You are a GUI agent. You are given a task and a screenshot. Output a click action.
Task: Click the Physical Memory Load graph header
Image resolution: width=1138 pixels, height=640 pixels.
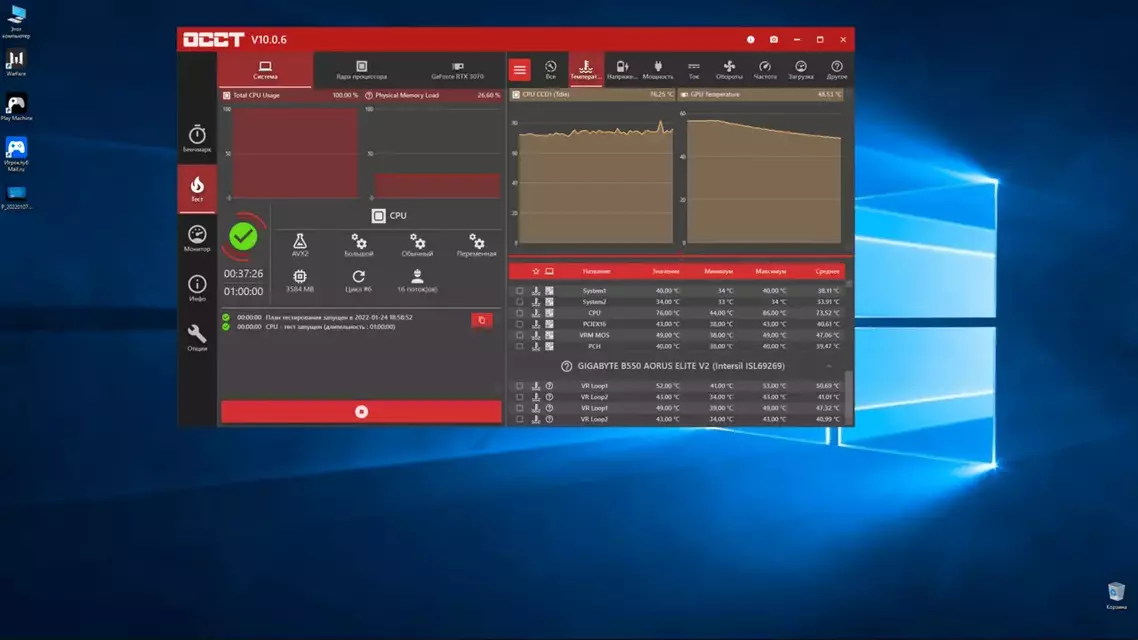[433, 95]
